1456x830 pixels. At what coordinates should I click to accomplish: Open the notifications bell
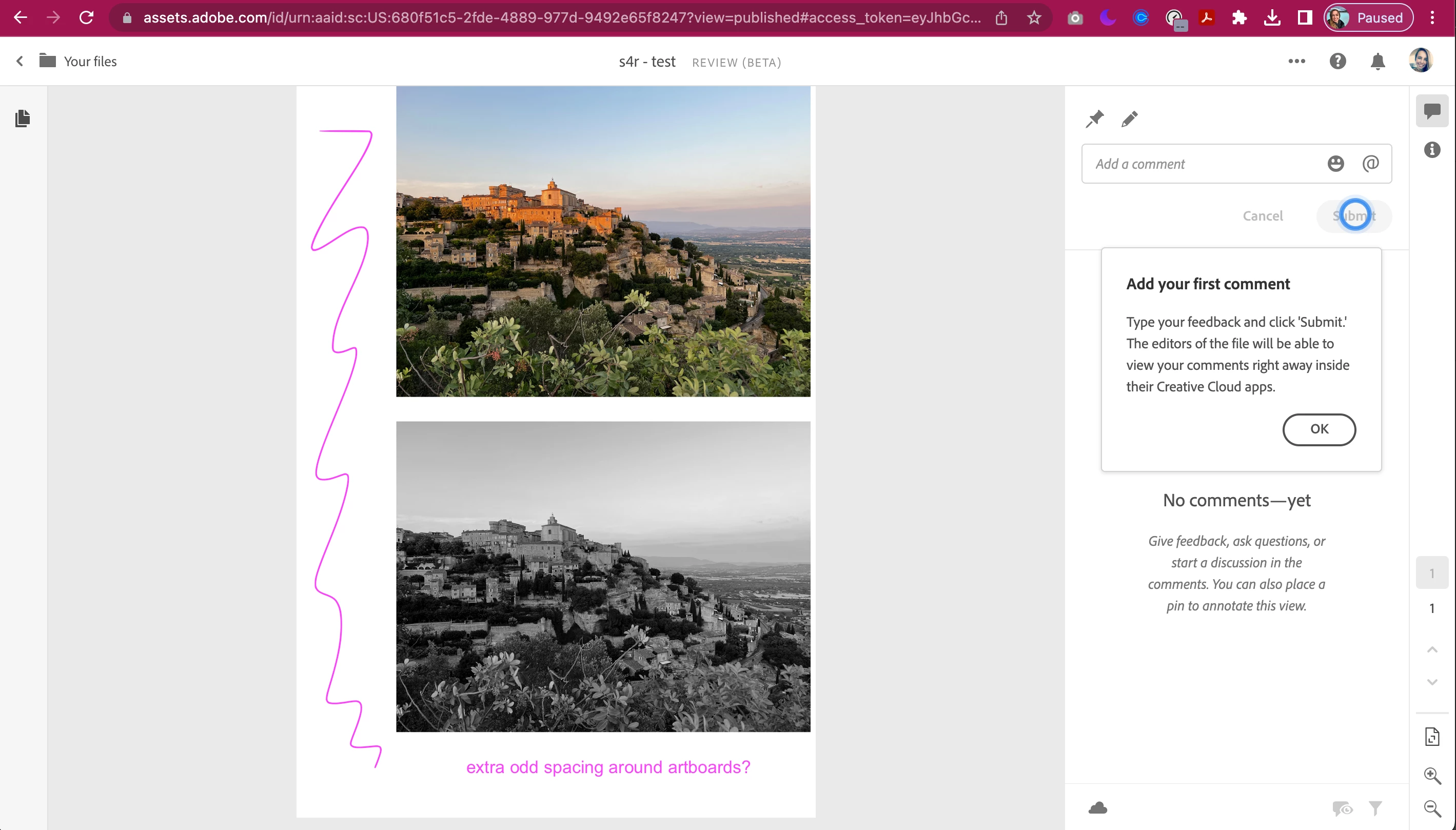(1378, 61)
